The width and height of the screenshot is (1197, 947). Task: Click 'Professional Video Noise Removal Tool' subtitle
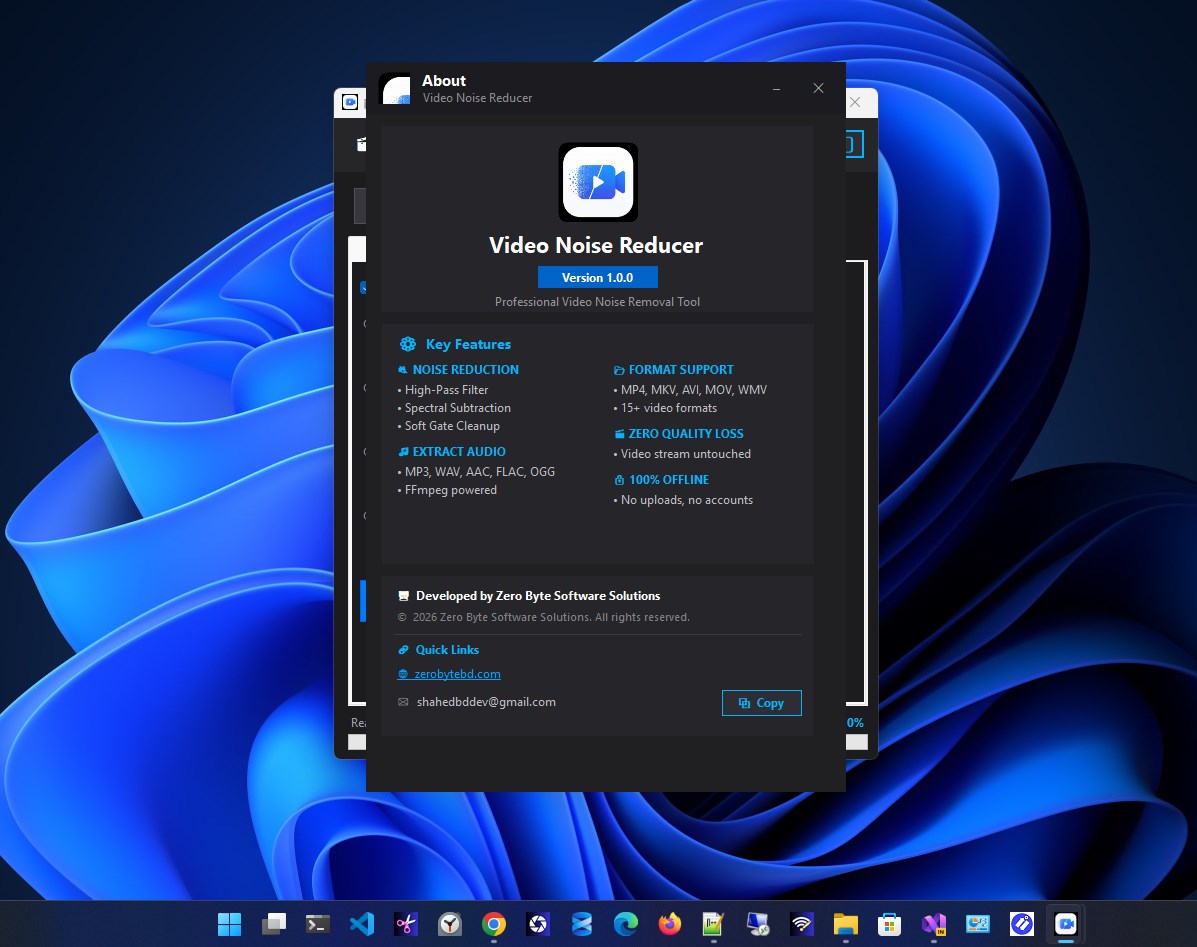point(597,302)
